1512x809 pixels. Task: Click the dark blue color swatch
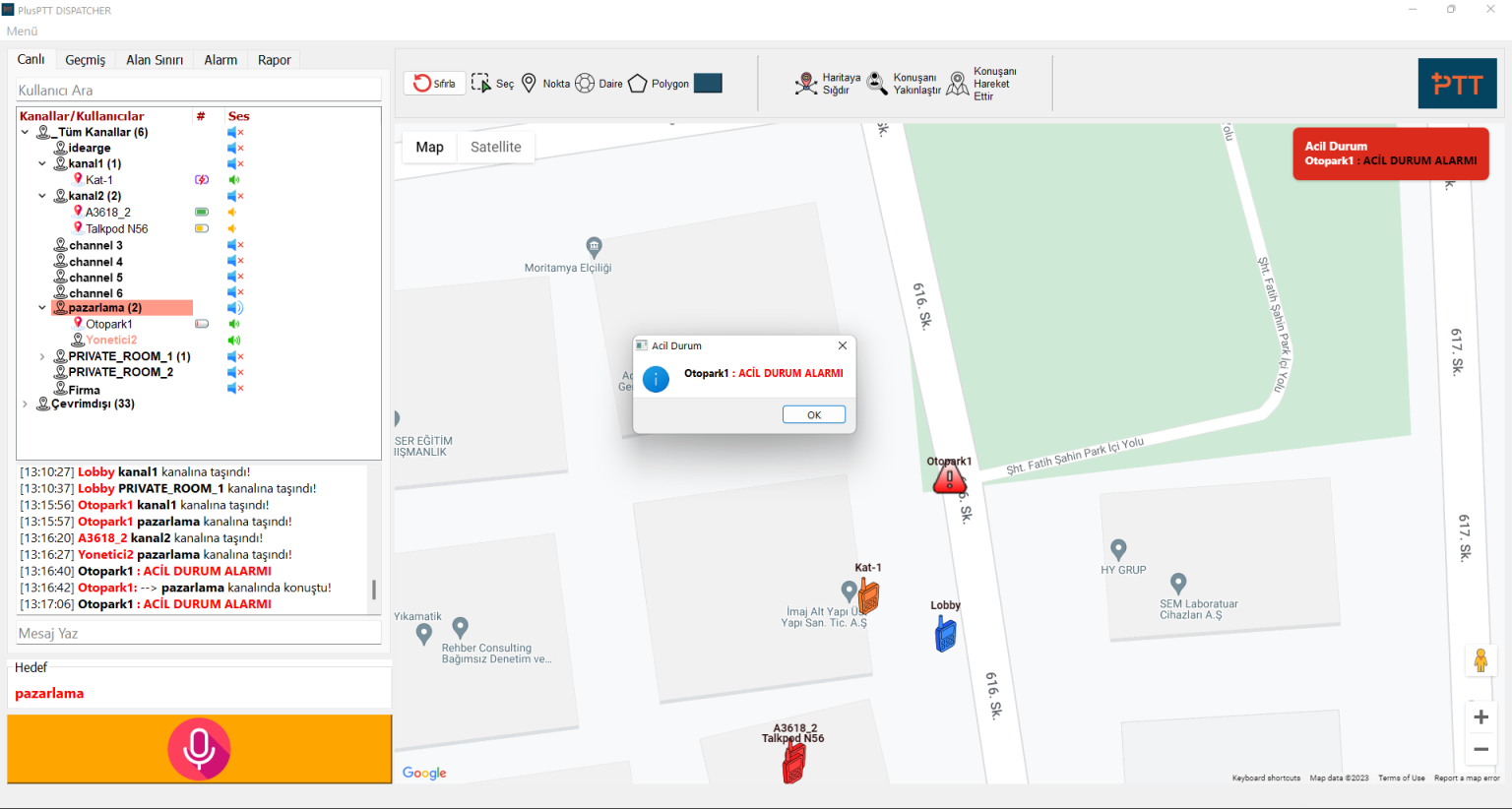[708, 84]
